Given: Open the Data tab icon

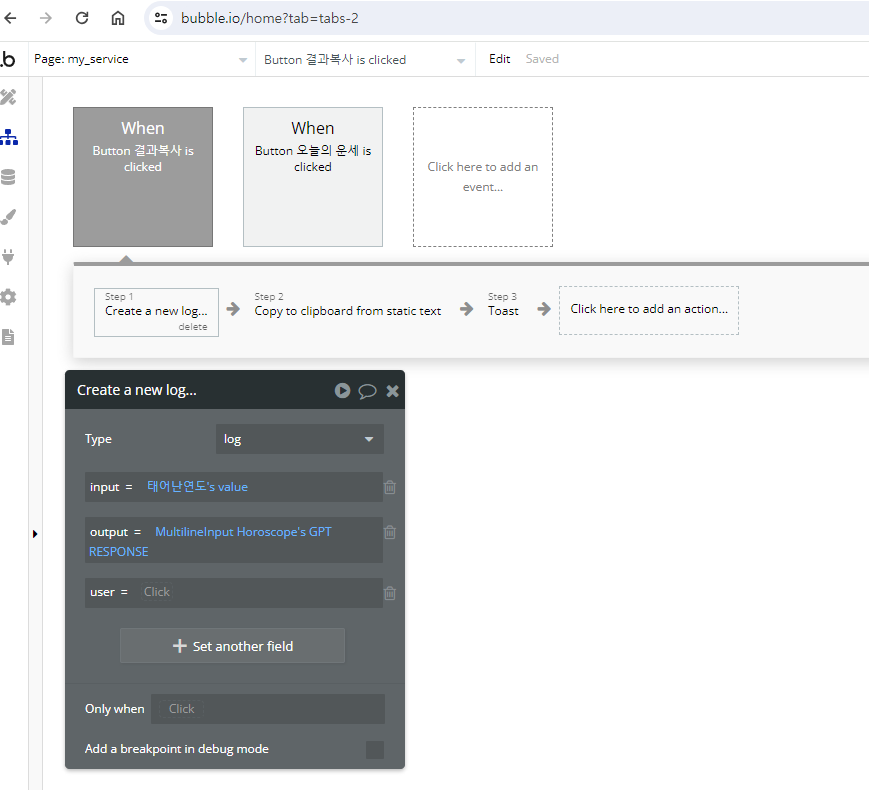Looking at the screenshot, I should point(8,177).
